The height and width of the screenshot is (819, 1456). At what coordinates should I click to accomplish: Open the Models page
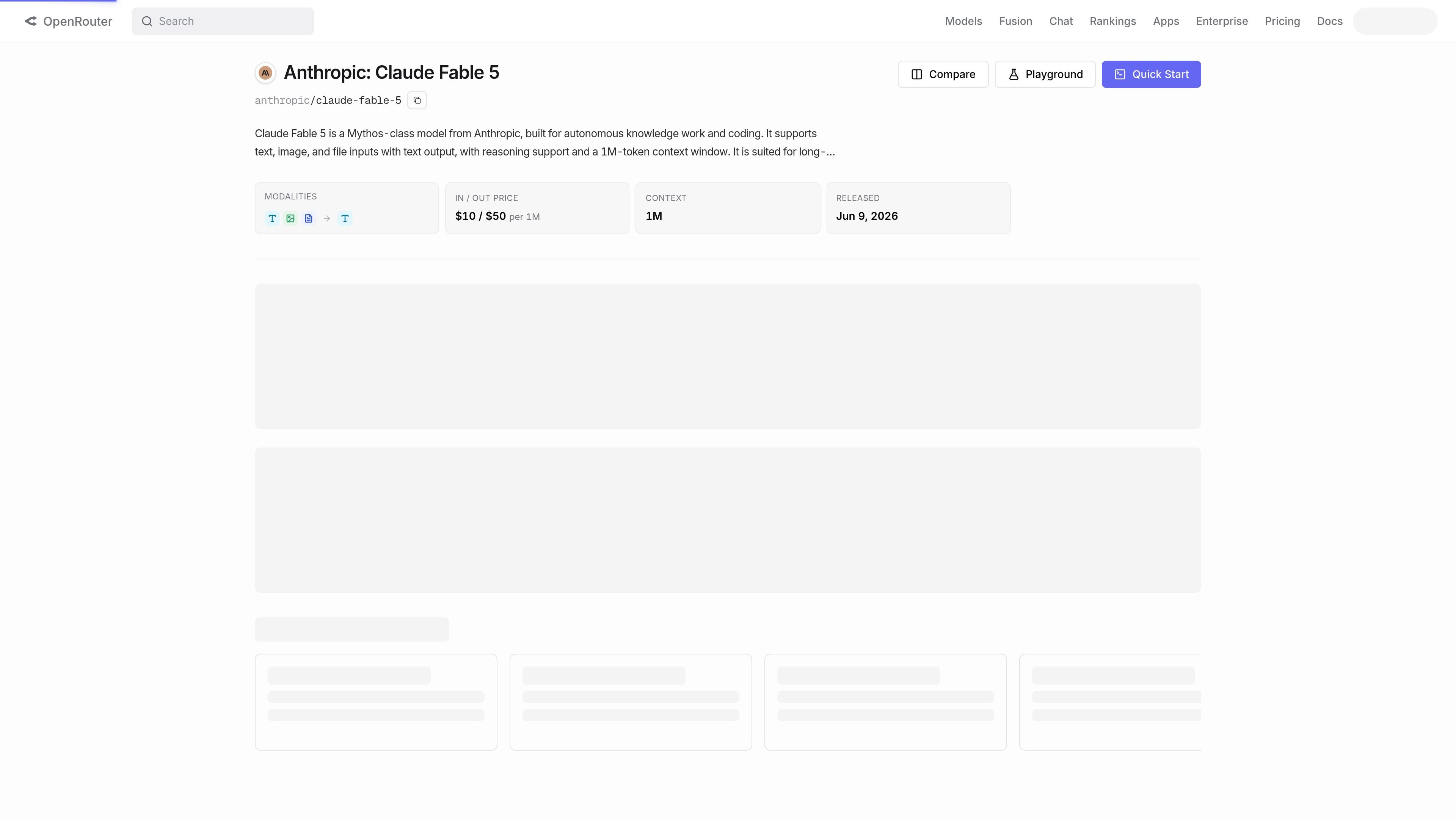(x=963, y=22)
